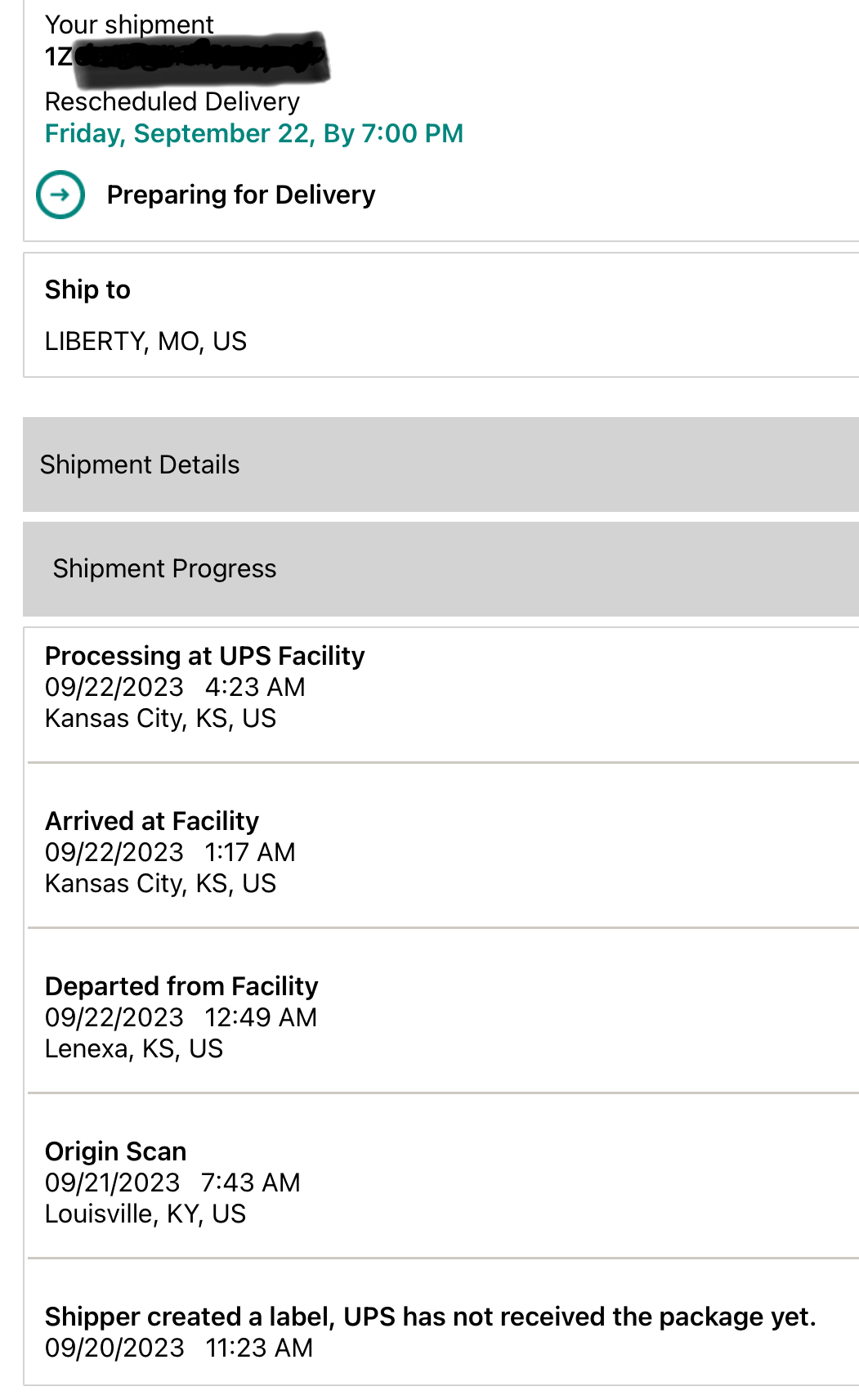
Task: Click the 09/20/2023 11:23 AM label timestamp
Action: coord(179,1348)
